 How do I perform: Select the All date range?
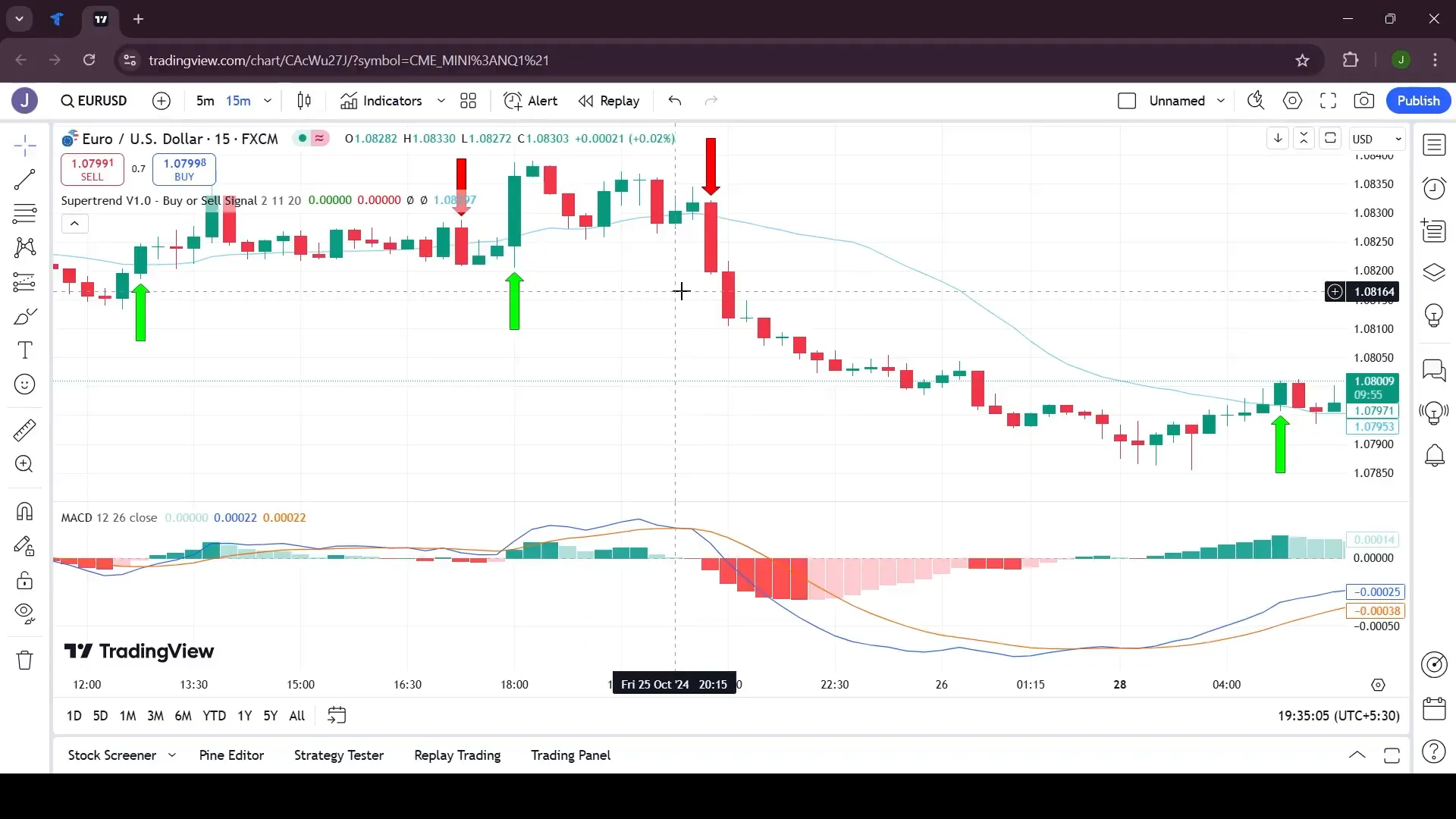[x=297, y=716]
